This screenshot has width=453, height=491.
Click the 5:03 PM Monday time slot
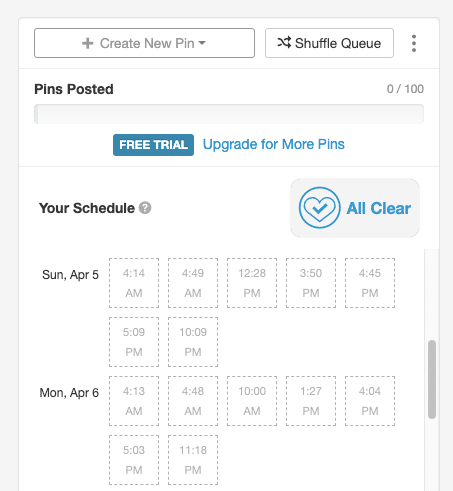tap(134, 460)
